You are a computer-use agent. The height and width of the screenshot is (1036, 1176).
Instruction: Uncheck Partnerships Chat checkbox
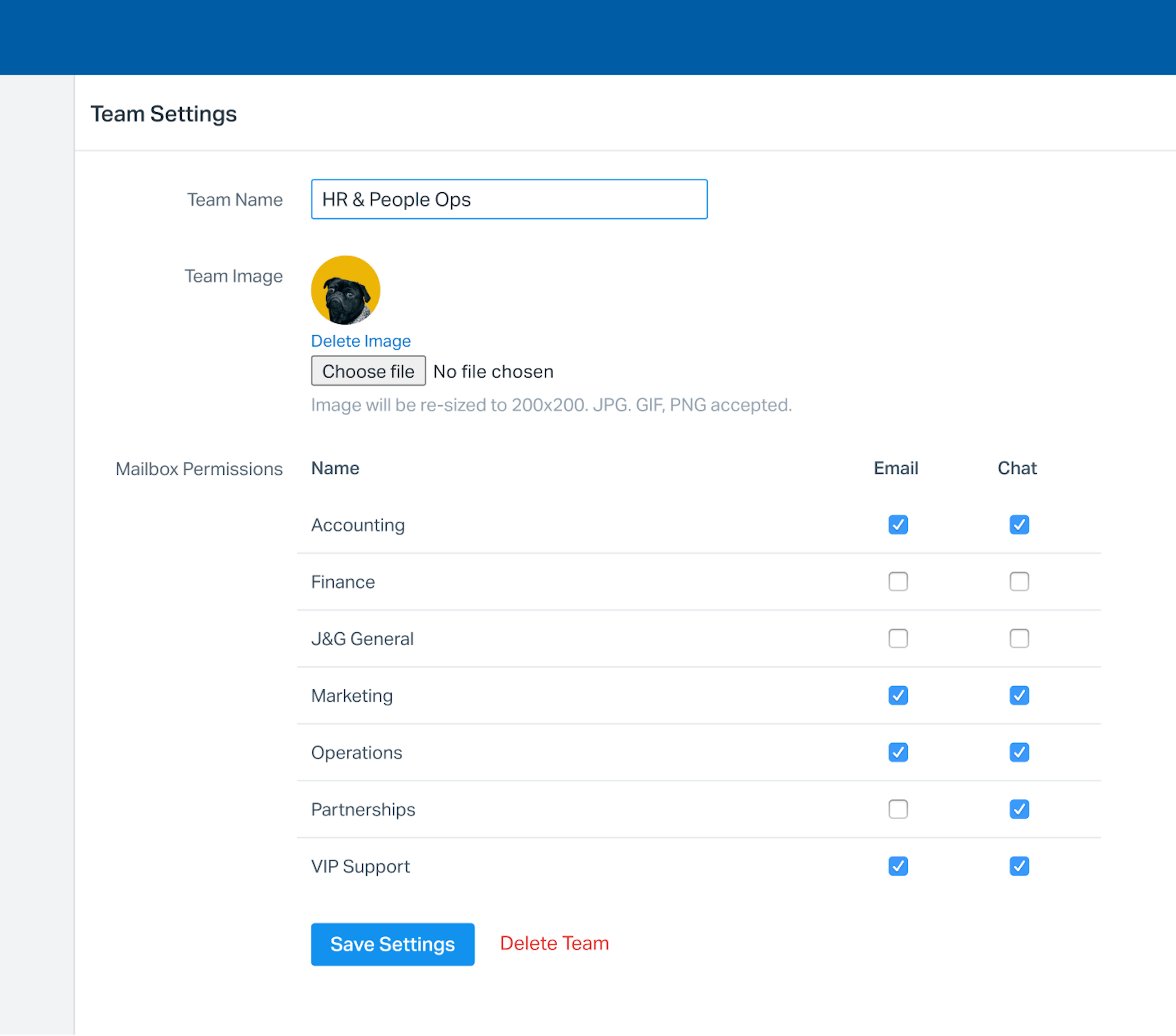[1019, 809]
